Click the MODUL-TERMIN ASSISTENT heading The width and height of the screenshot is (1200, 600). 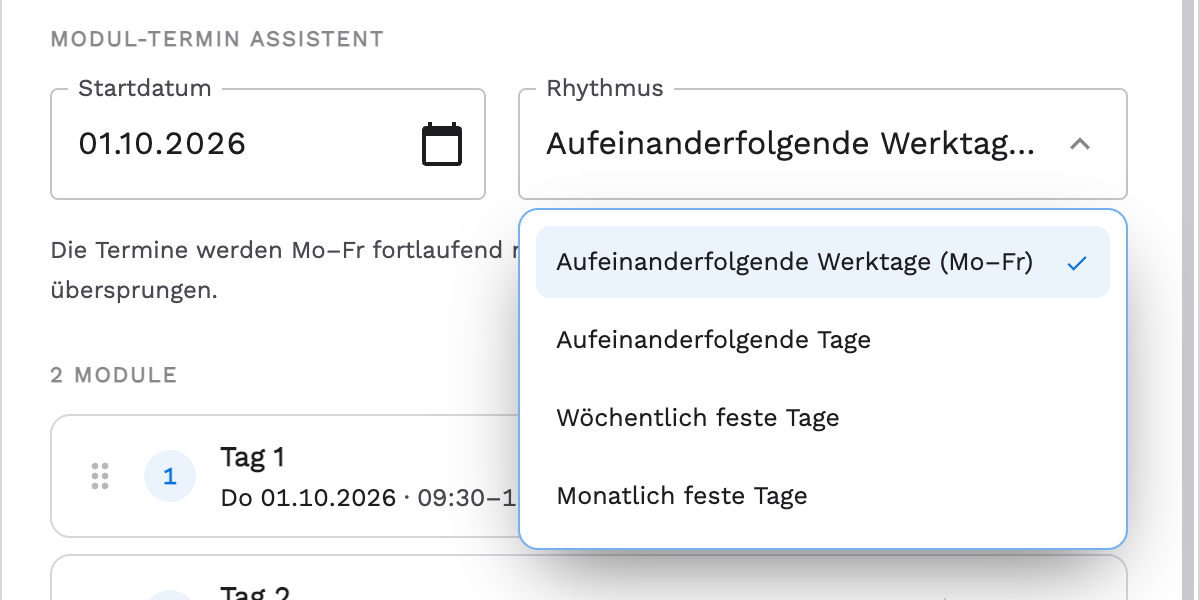tap(217, 40)
